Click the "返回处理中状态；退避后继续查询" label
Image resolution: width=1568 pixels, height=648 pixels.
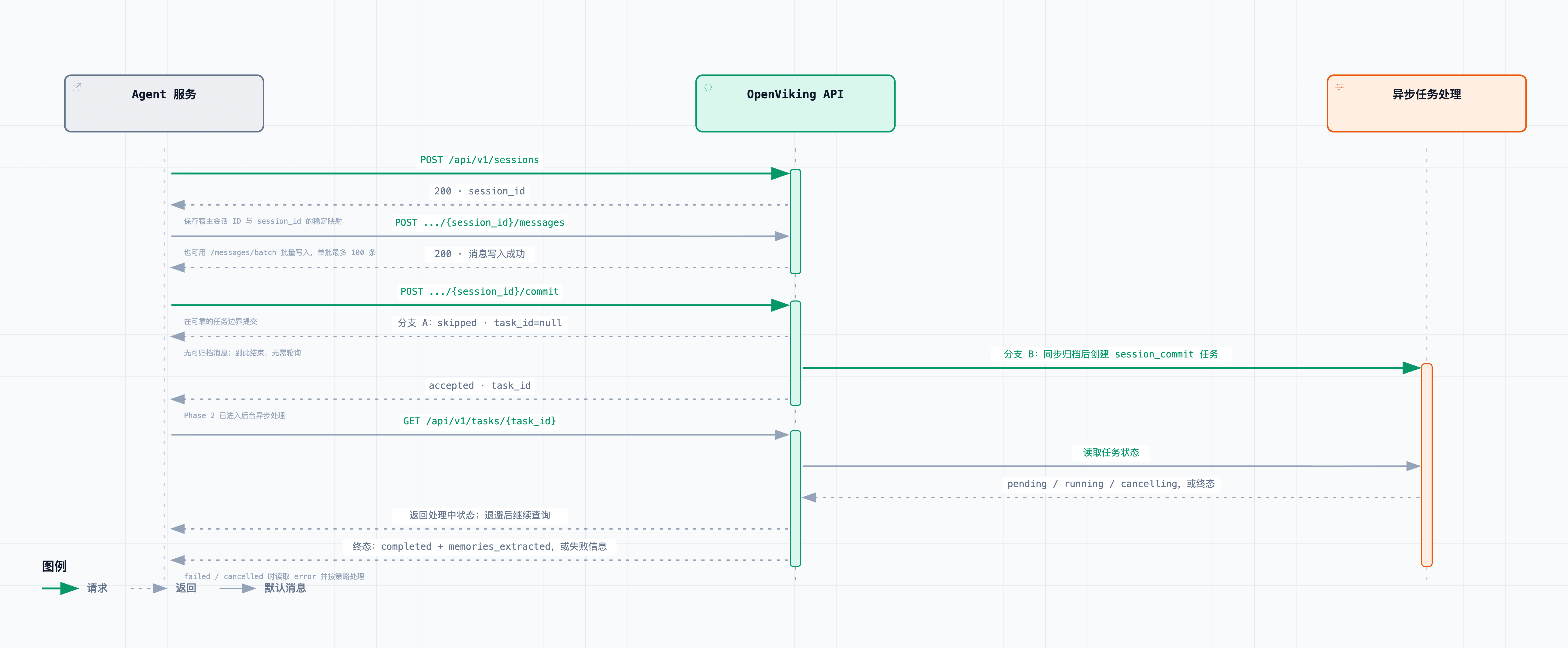480,515
